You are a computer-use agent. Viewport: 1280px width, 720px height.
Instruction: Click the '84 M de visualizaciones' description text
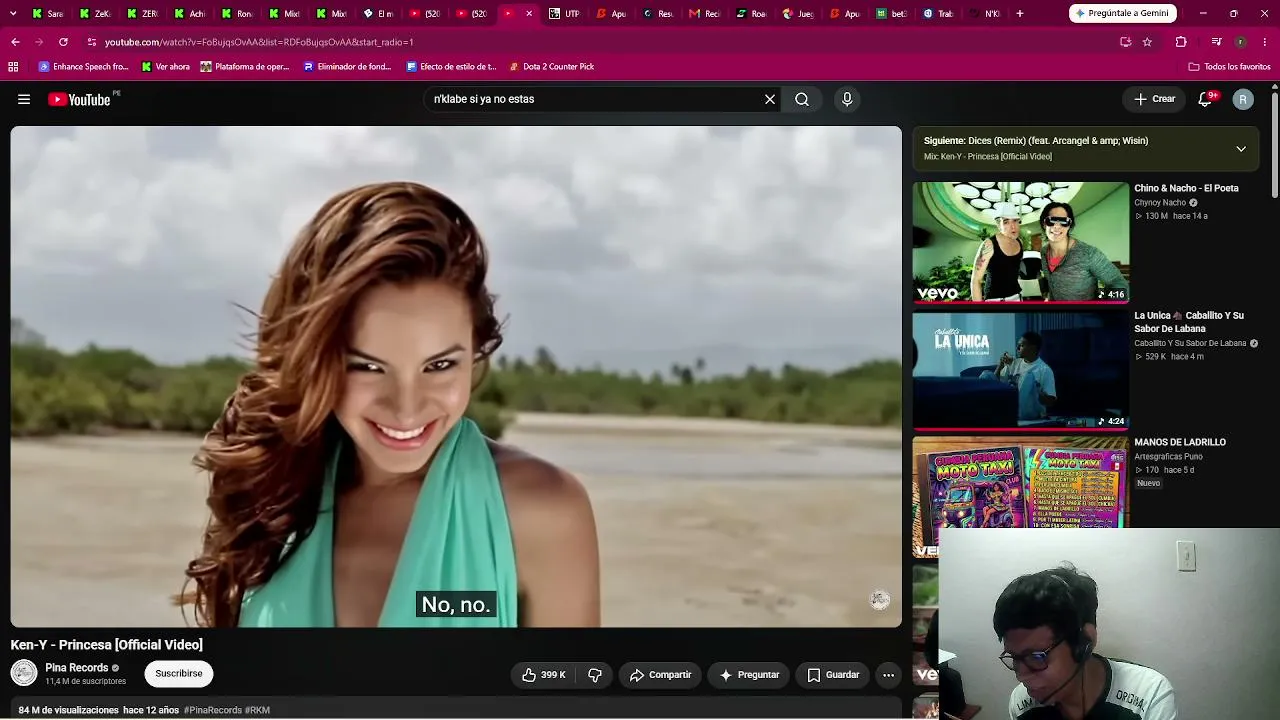(x=69, y=710)
